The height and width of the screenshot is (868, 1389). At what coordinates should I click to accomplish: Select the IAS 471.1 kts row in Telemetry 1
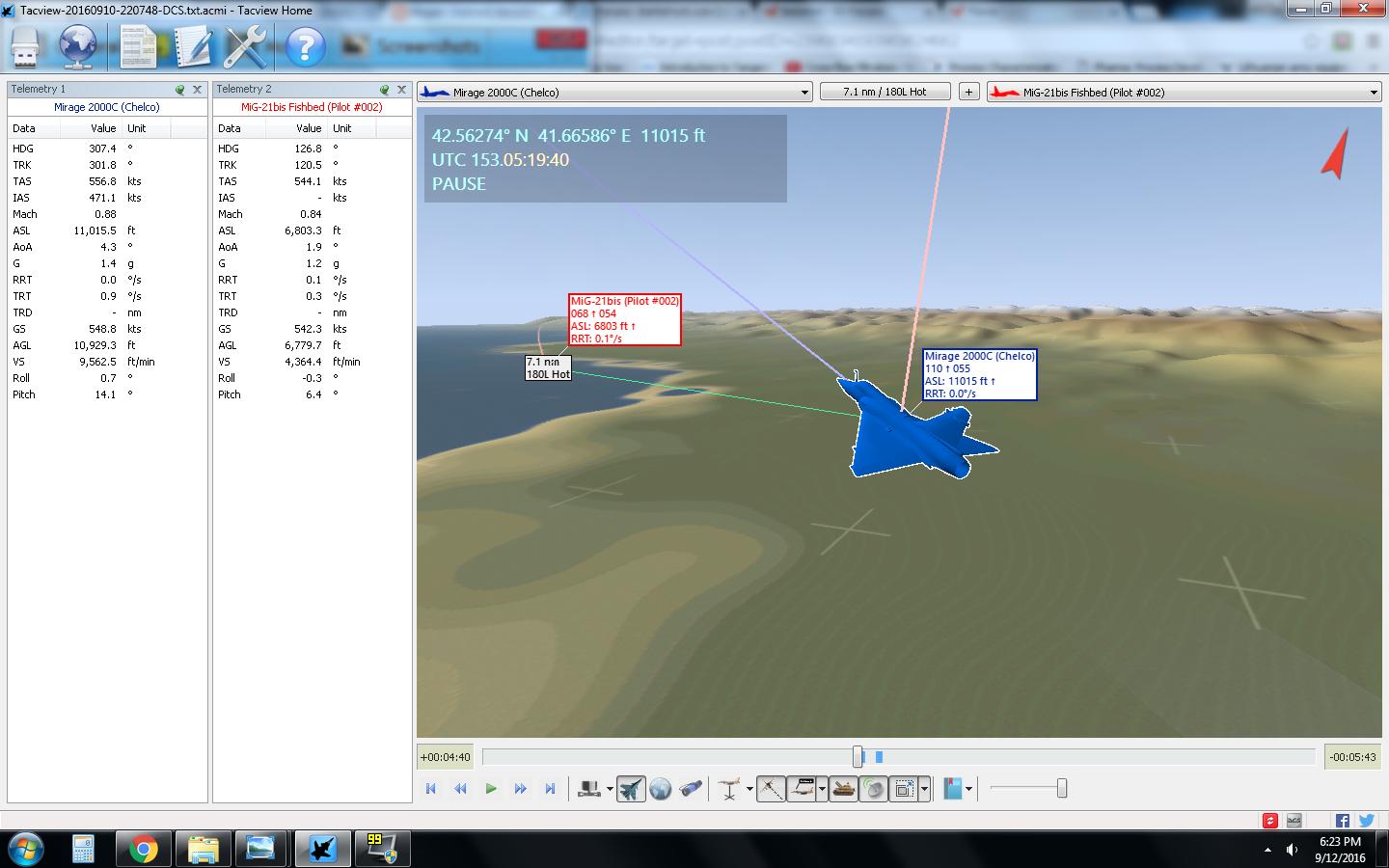click(x=107, y=198)
